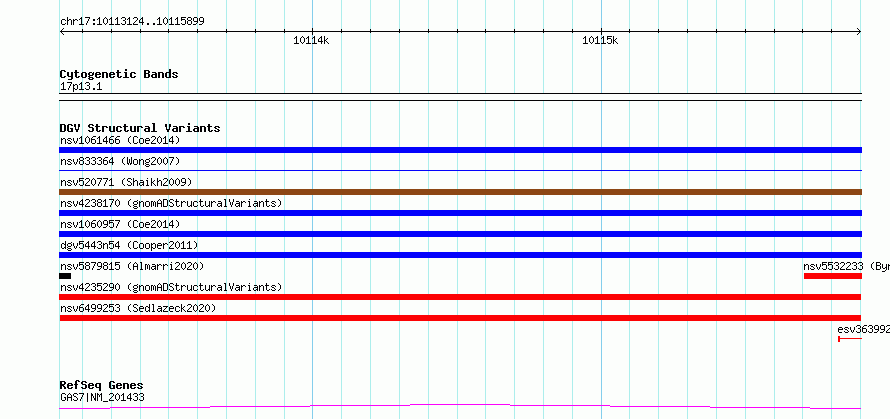The image size is (890, 419).
Task: Click the thin nsv833364 variant line
Action: [x=460, y=170]
